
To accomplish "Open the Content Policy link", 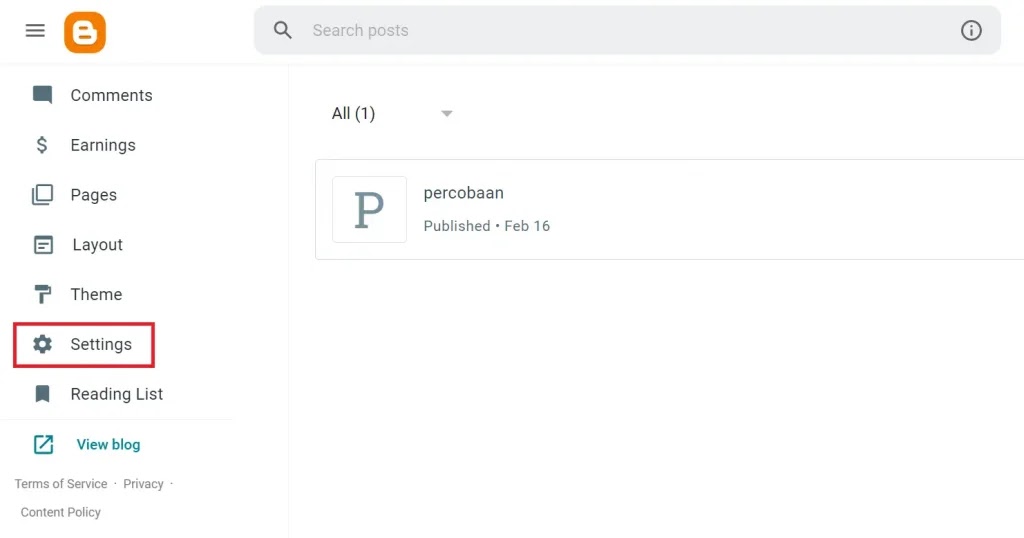I will 61,513.
